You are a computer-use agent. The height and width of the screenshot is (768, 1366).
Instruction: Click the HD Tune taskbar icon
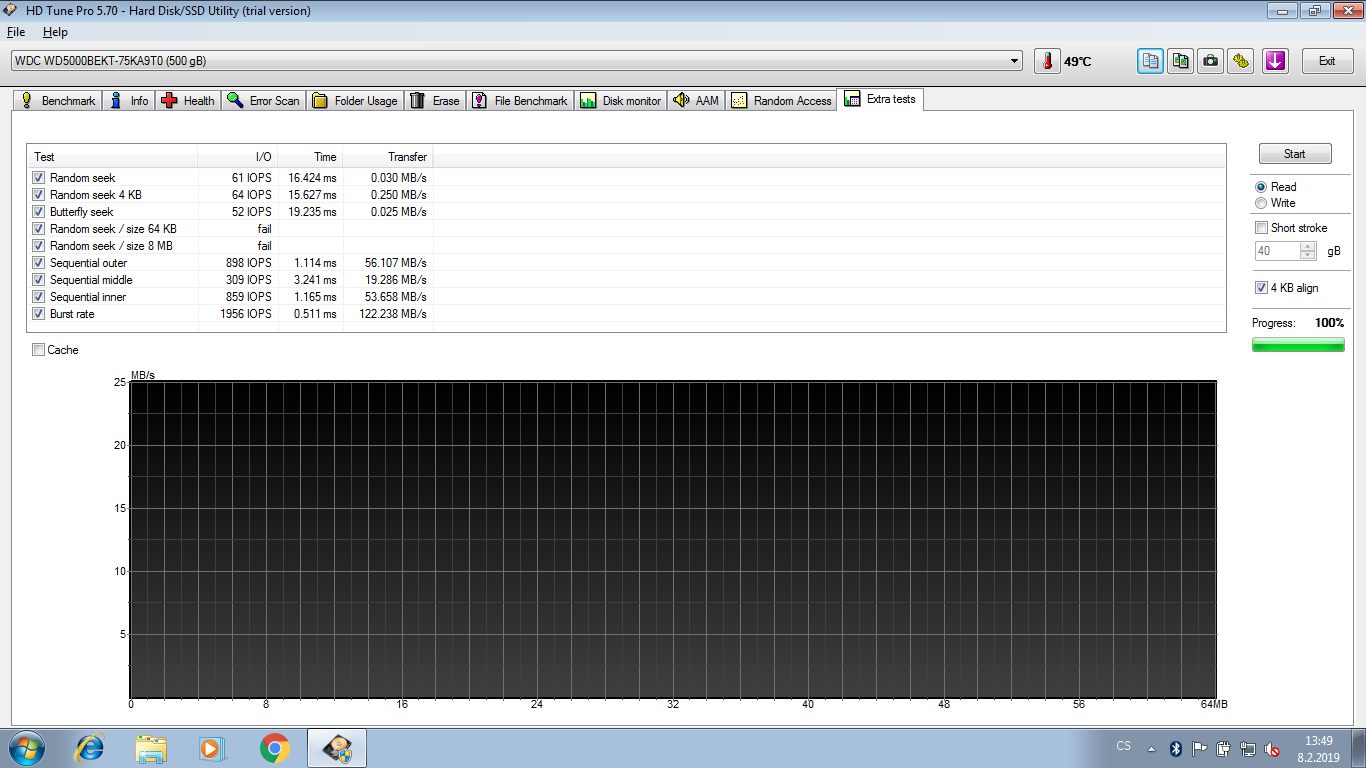pos(337,748)
